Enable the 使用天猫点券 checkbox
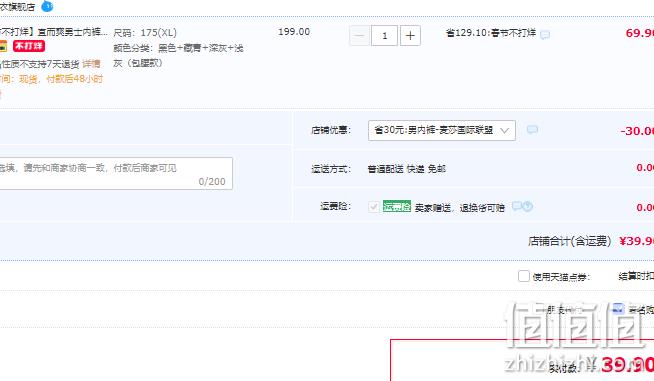Screen dimensions: 654x381 (x=523, y=276)
